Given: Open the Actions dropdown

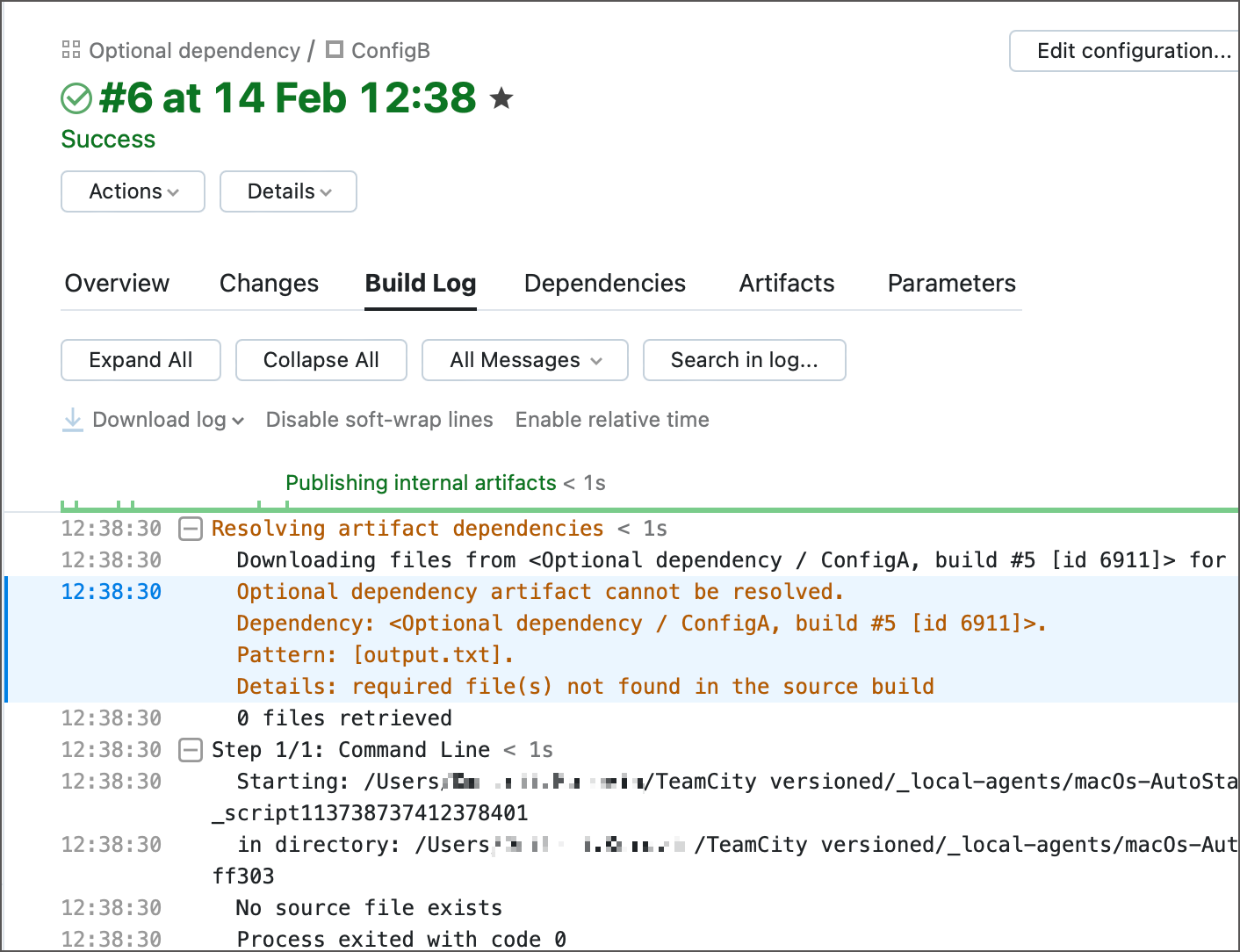Looking at the screenshot, I should pyautogui.click(x=133, y=191).
